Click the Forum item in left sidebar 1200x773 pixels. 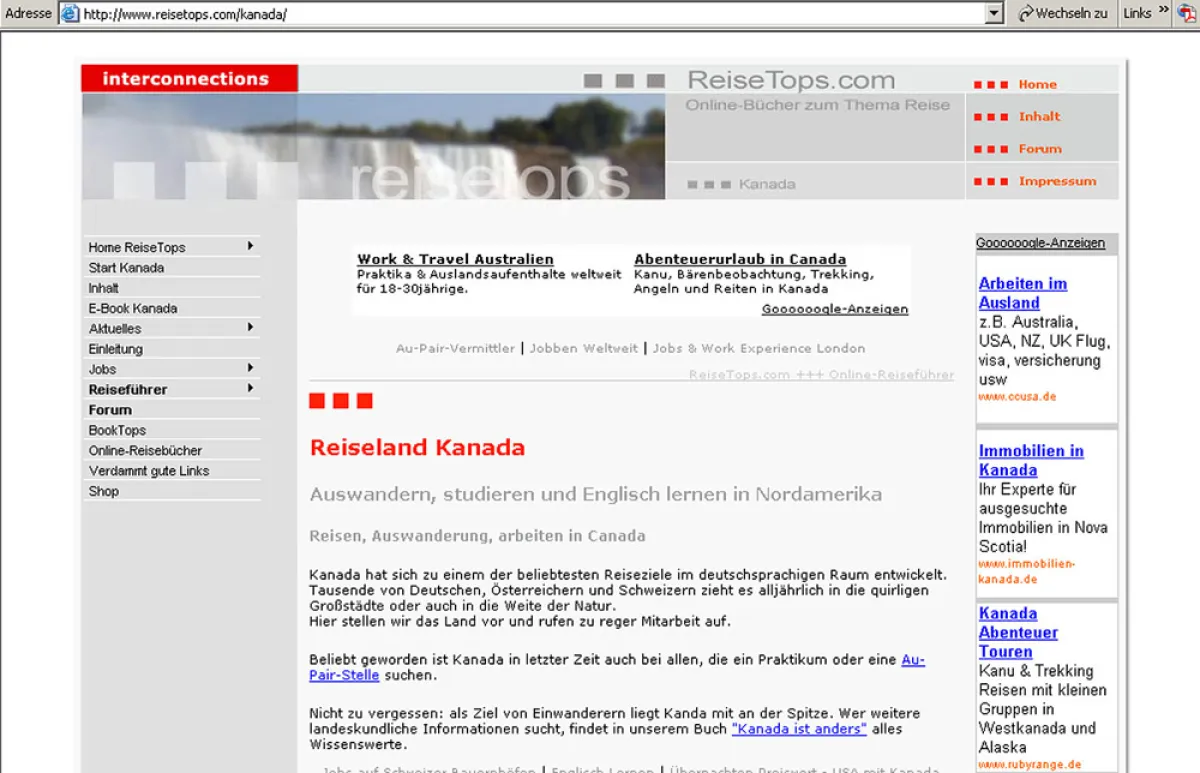pos(110,410)
